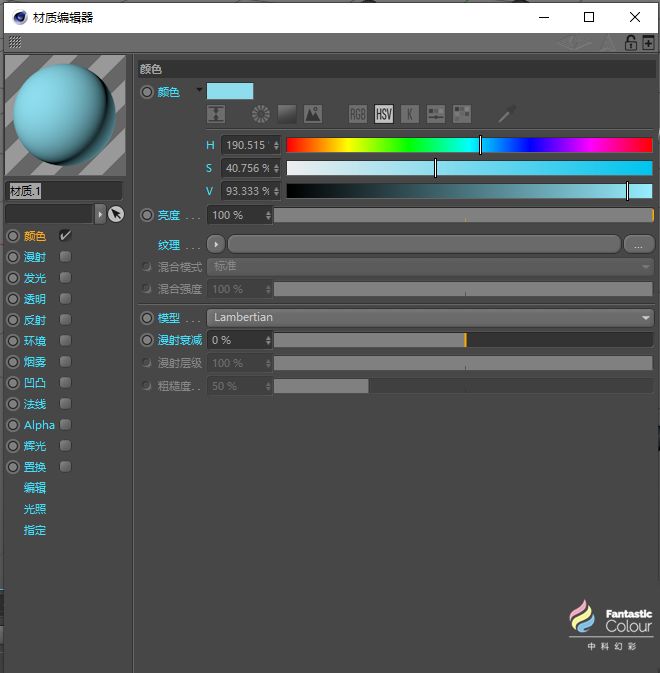Switch to Kelvin K color mode
Image resolution: width=660 pixels, height=673 pixels.
coord(410,114)
